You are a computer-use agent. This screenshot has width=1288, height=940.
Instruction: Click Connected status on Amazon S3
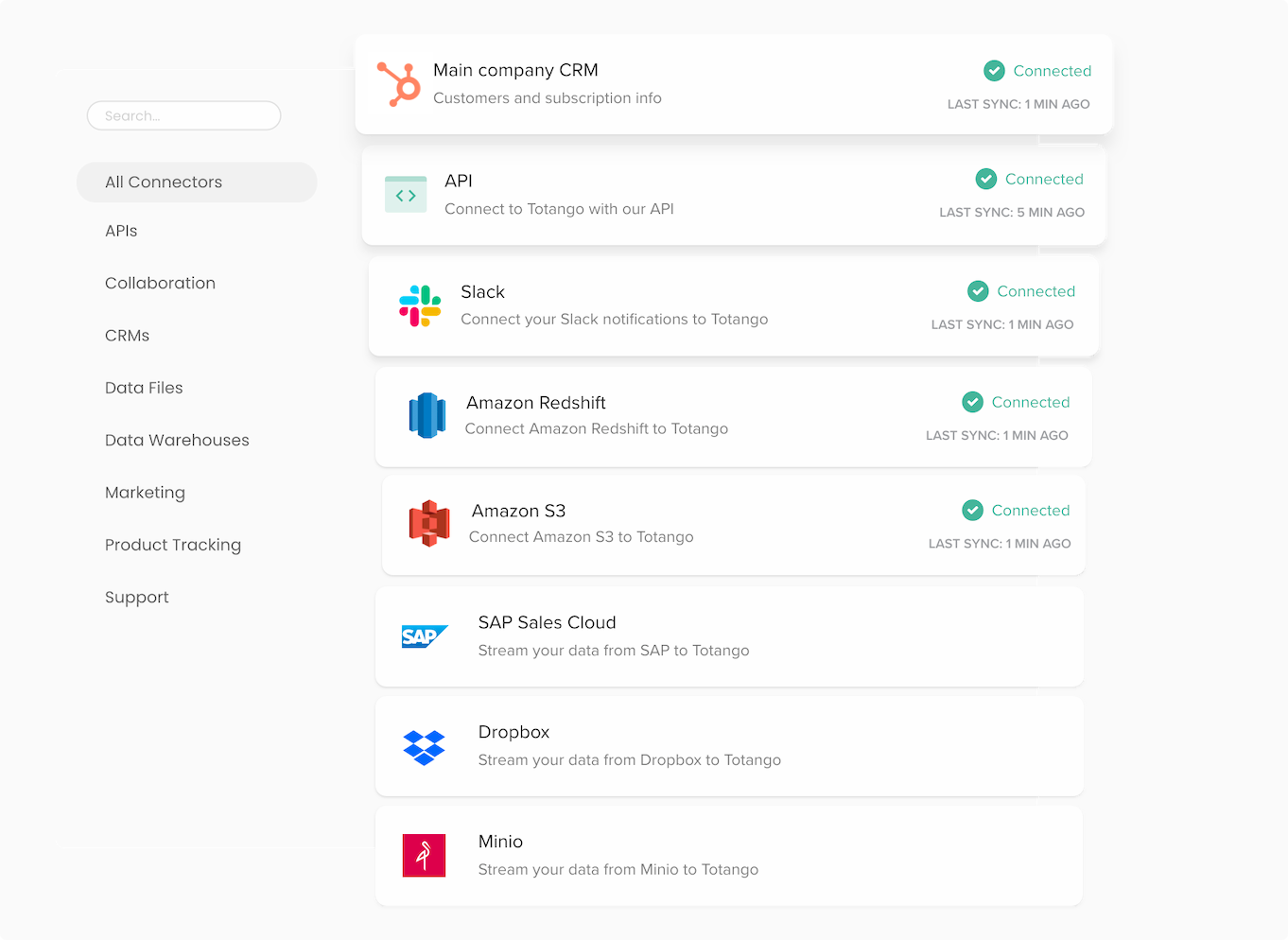pyautogui.click(x=1031, y=511)
